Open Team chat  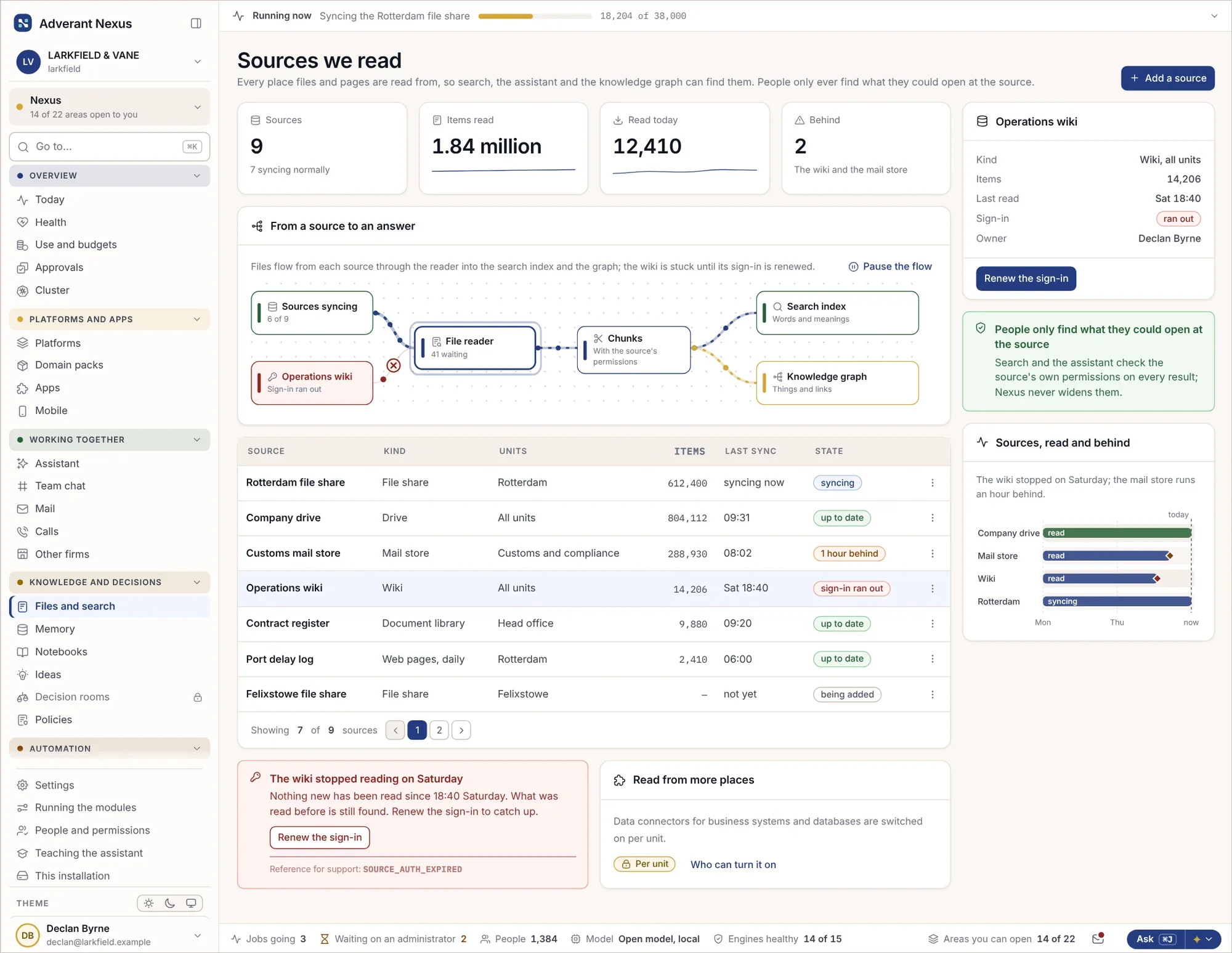(x=110, y=486)
